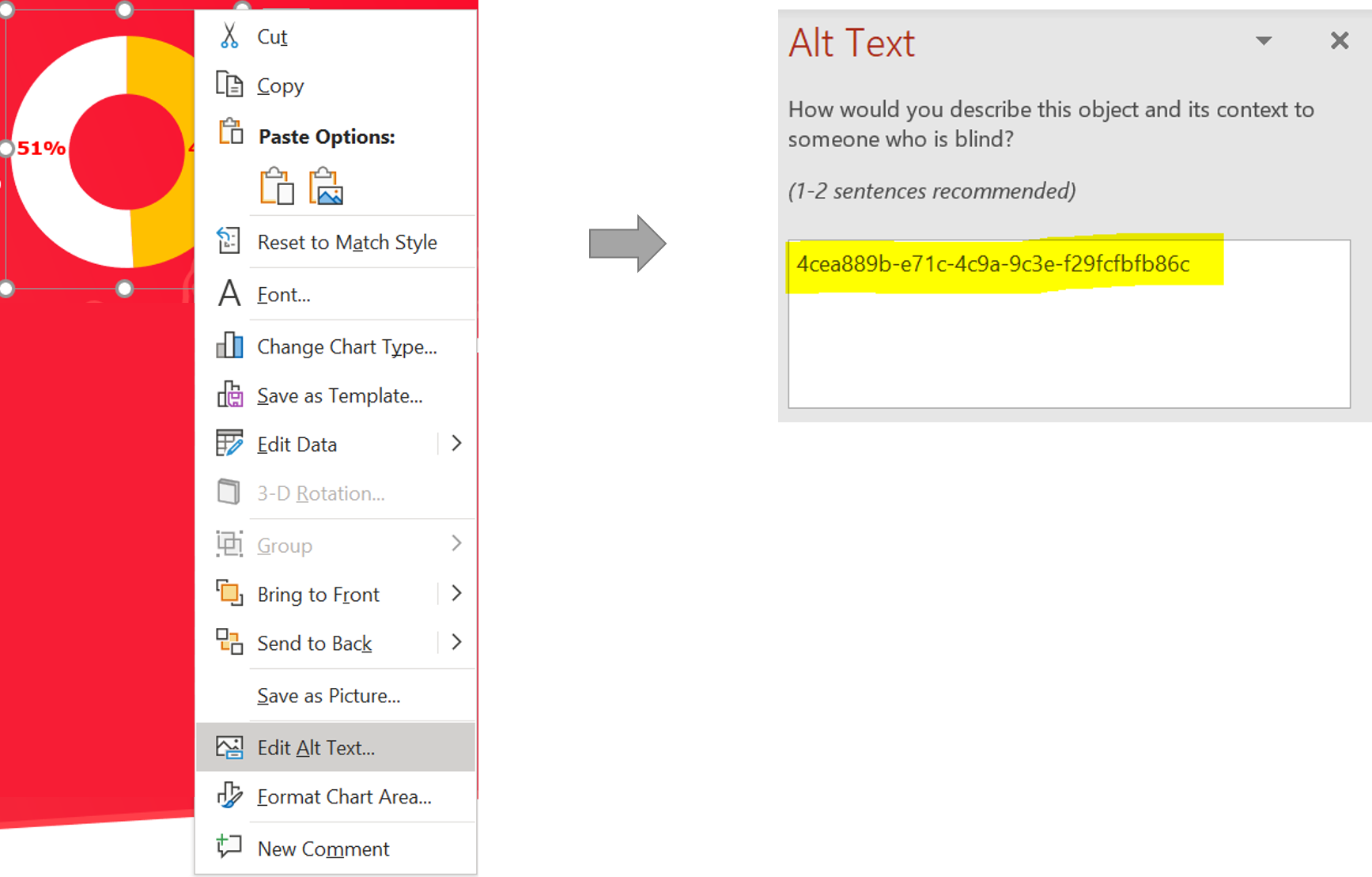
Task: Open the Alt Text pane options dropdown
Action: pos(1264,41)
